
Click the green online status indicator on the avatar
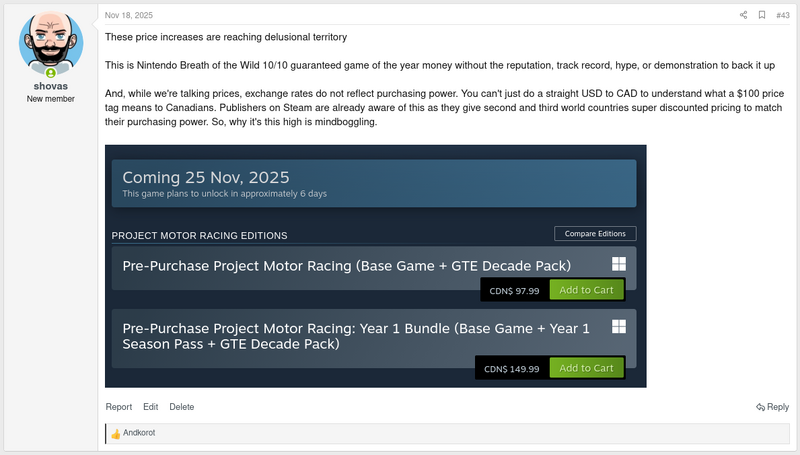coord(51,73)
